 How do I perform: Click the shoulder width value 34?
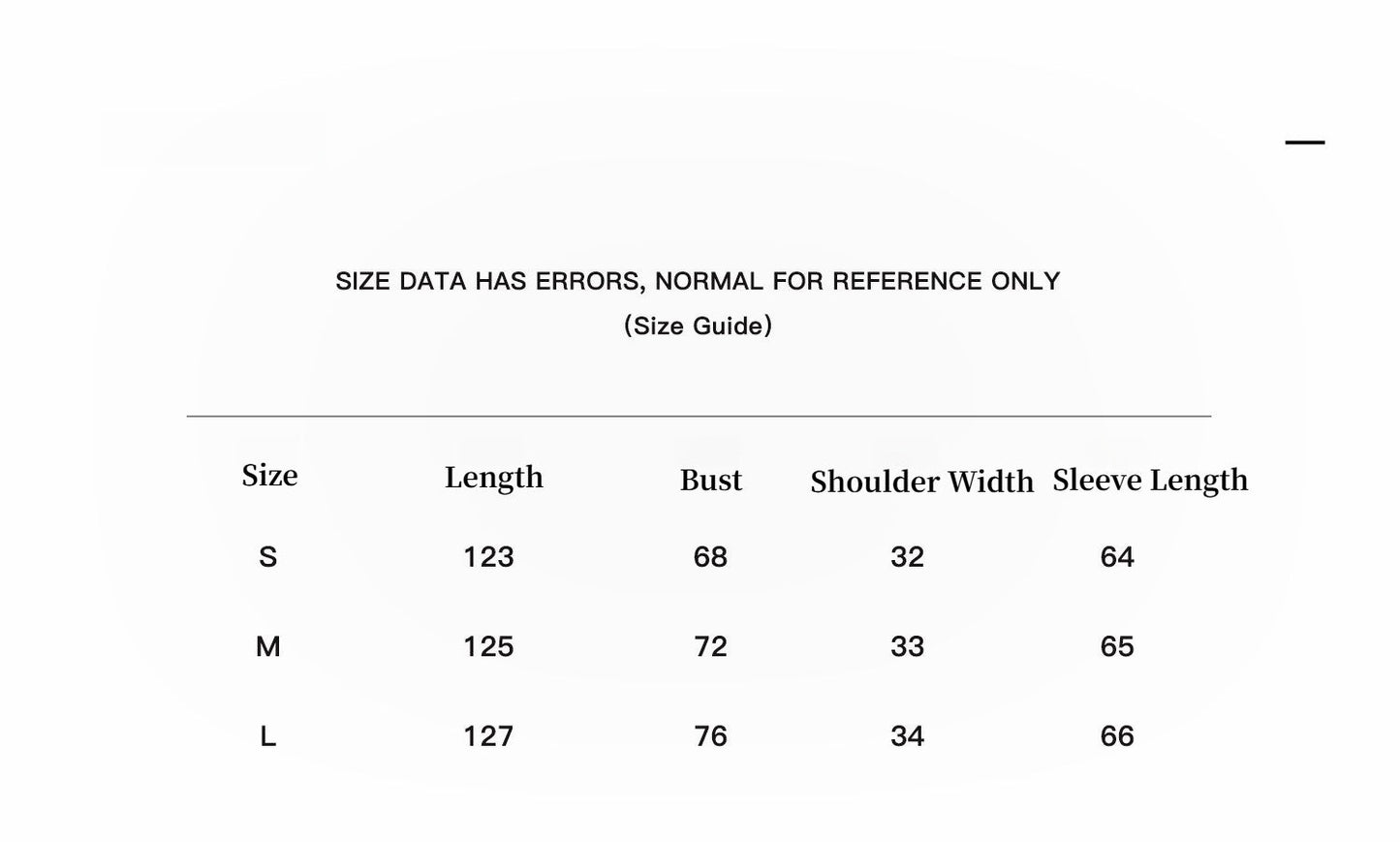[x=907, y=736]
